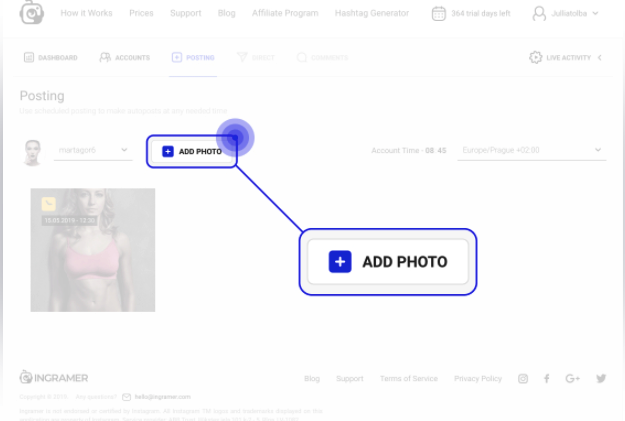The image size is (625, 421).
Task: Click the martagor6 account avatar
Action: click(x=33, y=152)
